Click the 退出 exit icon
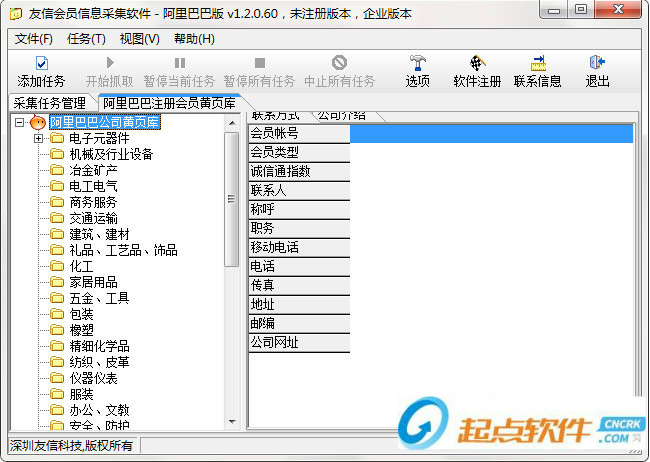 [x=597, y=62]
